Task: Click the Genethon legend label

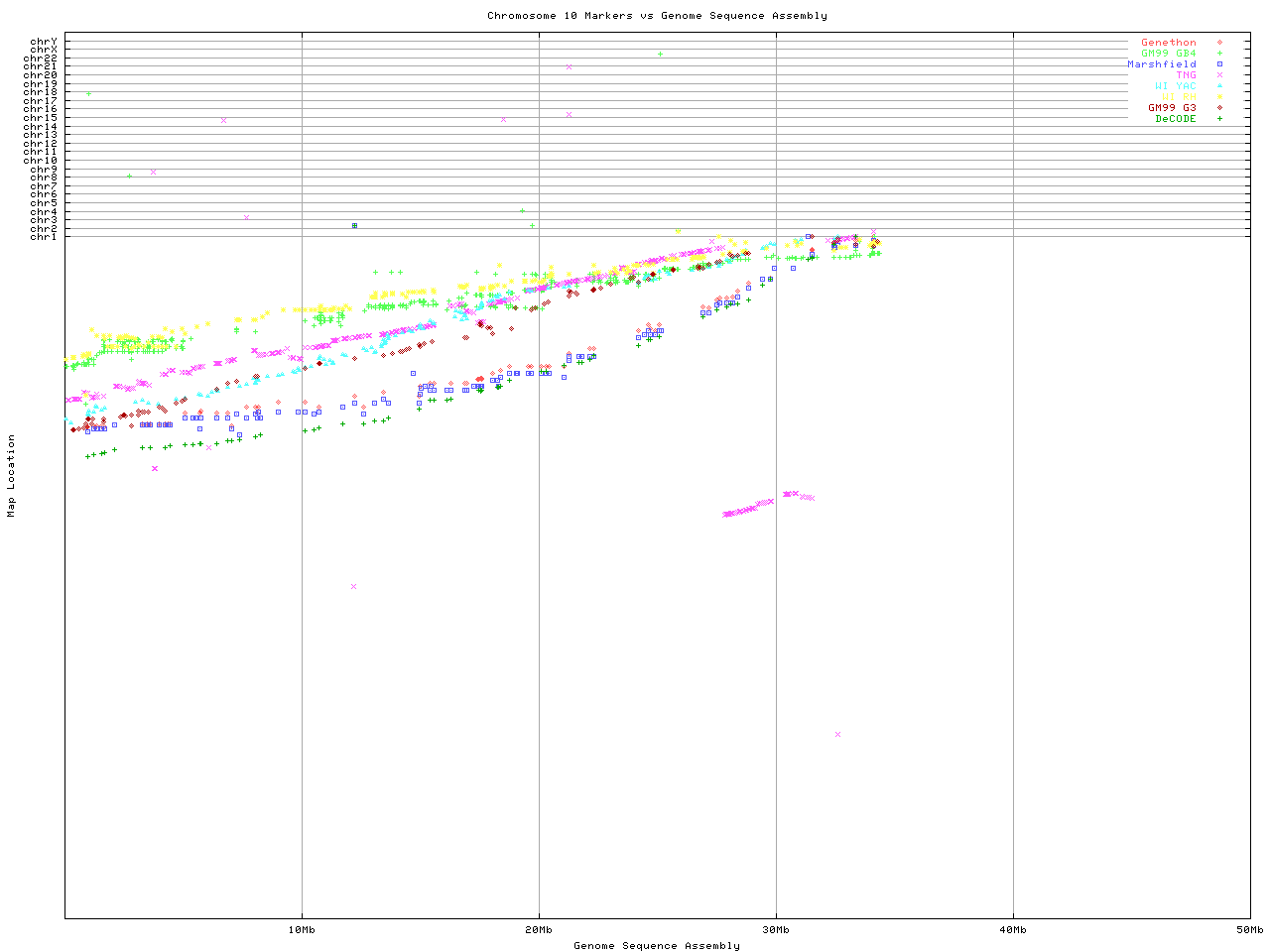Action: [x=1168, y=43]
